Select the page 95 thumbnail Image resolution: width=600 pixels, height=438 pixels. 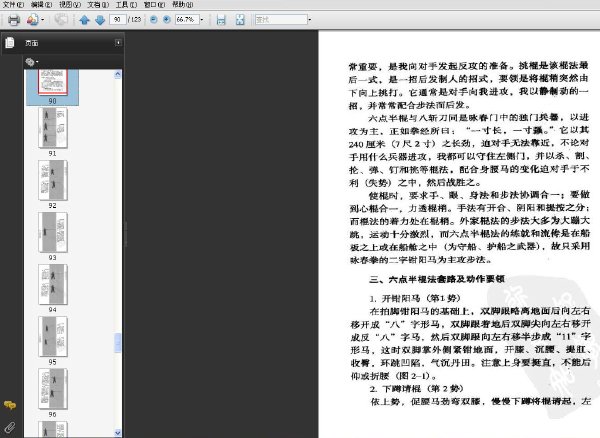pyautogui.click(x=53, y=336)
